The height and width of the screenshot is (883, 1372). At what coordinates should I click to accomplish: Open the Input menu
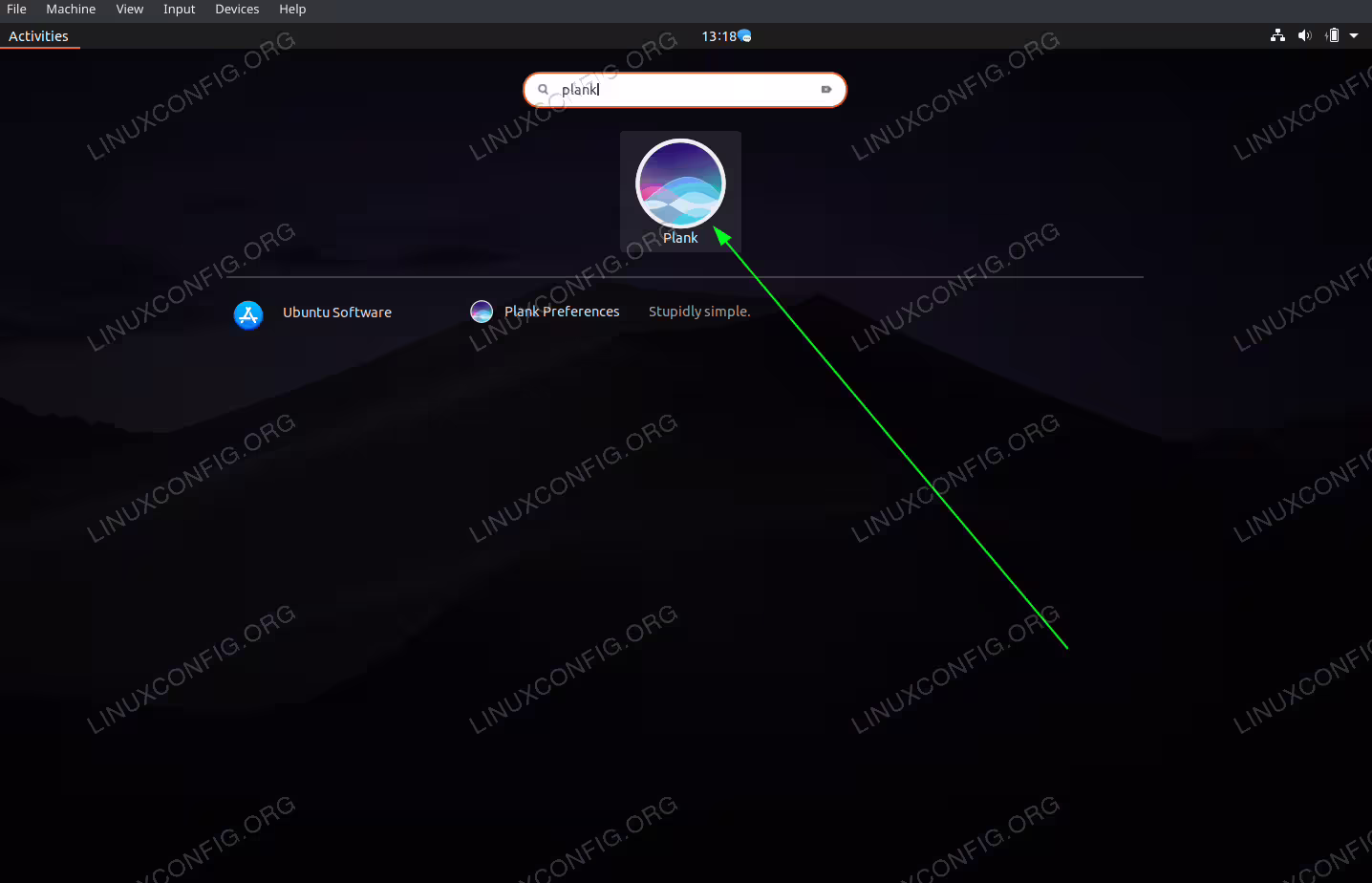tap(179, 10)
